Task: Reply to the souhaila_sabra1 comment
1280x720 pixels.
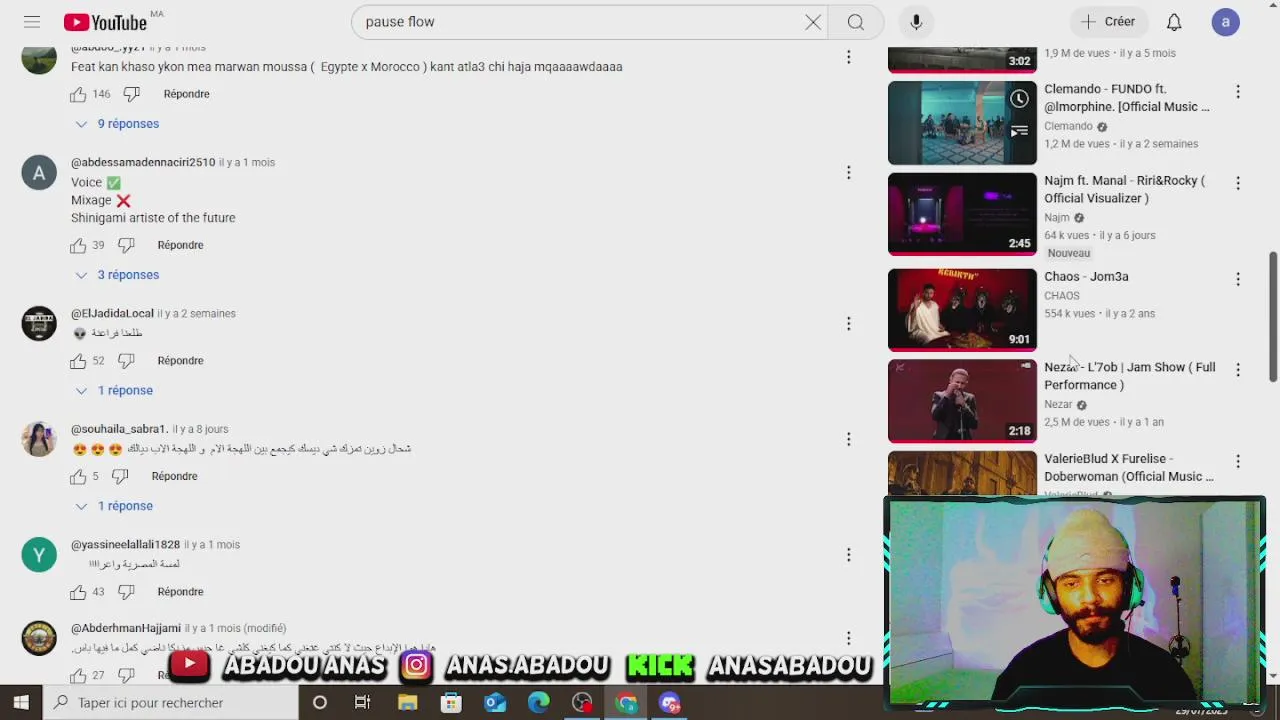Action: pos(174,477)
